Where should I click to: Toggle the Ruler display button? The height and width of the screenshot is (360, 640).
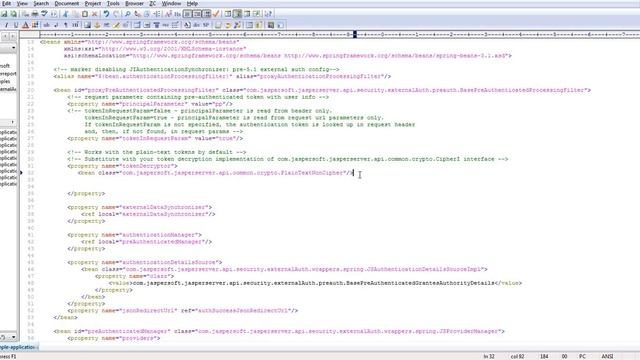pyautogui.click(x=207, y=14)
